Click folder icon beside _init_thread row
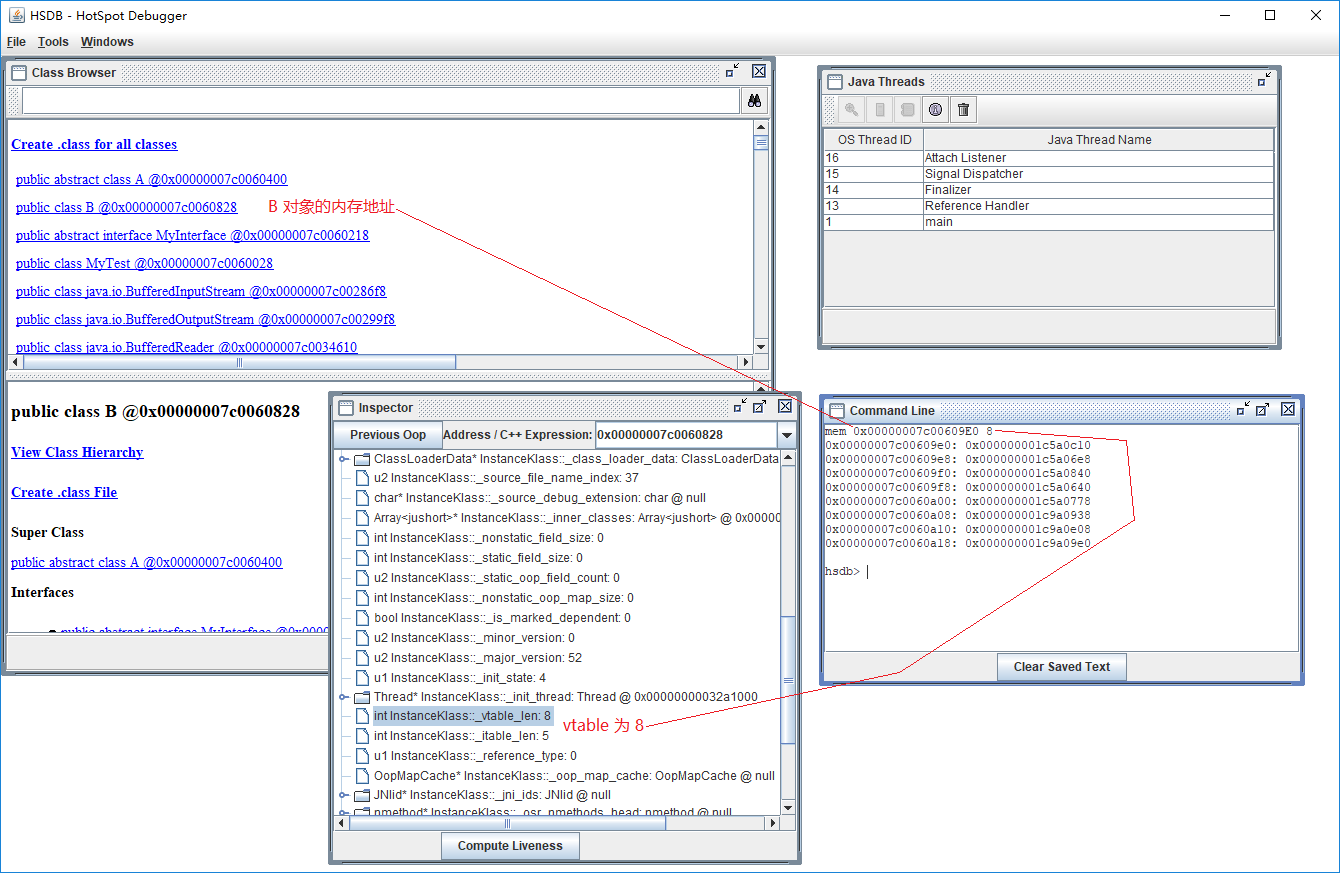 click(361, 697)
